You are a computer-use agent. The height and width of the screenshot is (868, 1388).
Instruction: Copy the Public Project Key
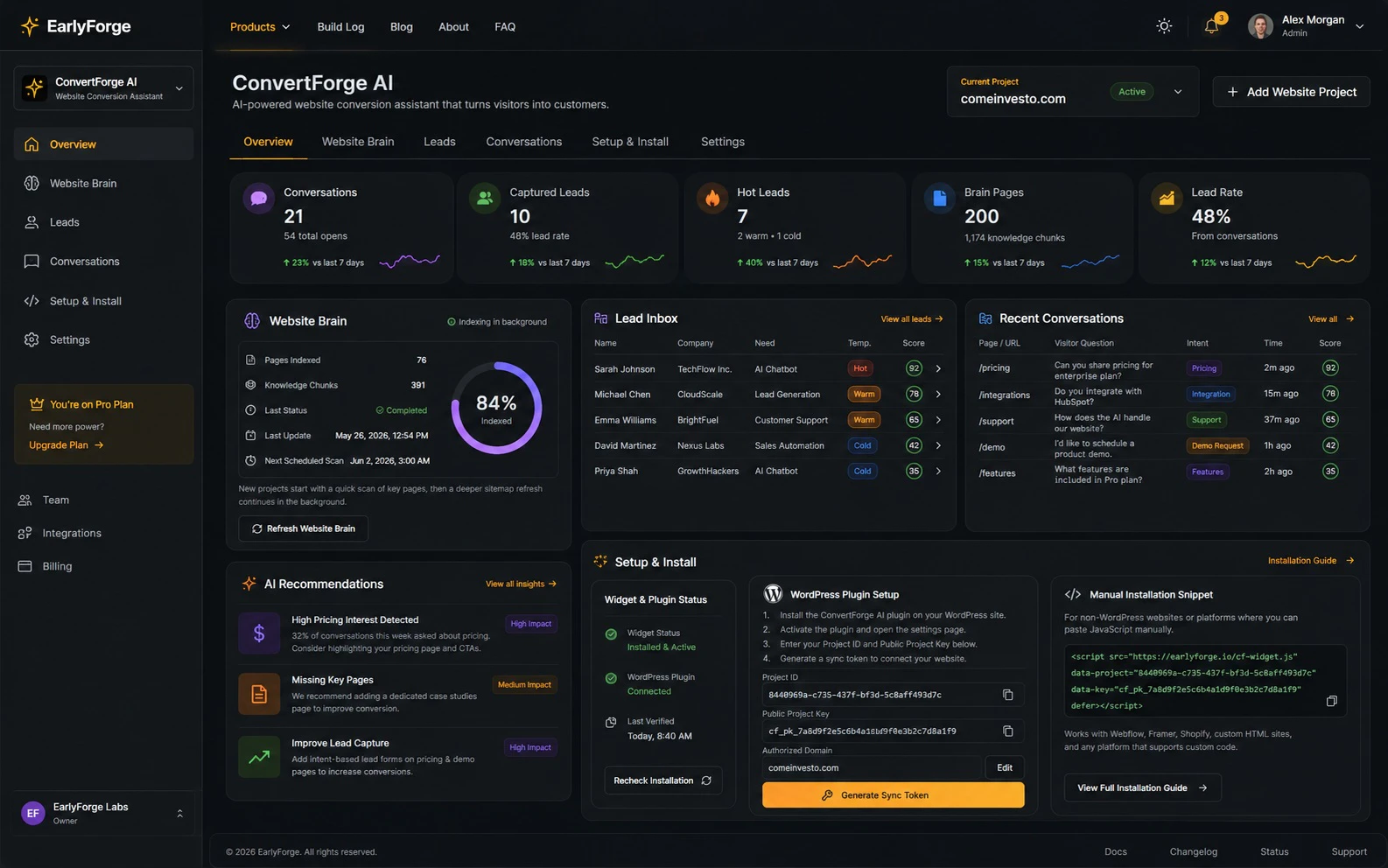point(1007,731)
